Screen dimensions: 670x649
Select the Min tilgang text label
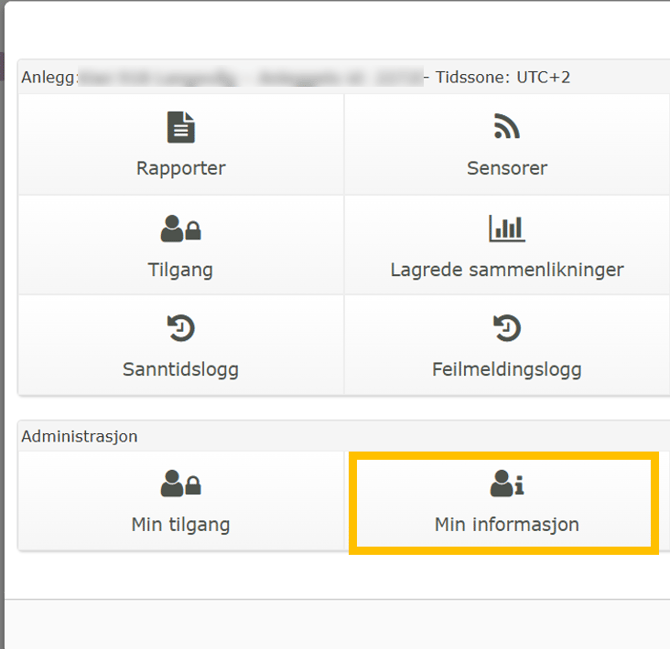tap(181, 524)
